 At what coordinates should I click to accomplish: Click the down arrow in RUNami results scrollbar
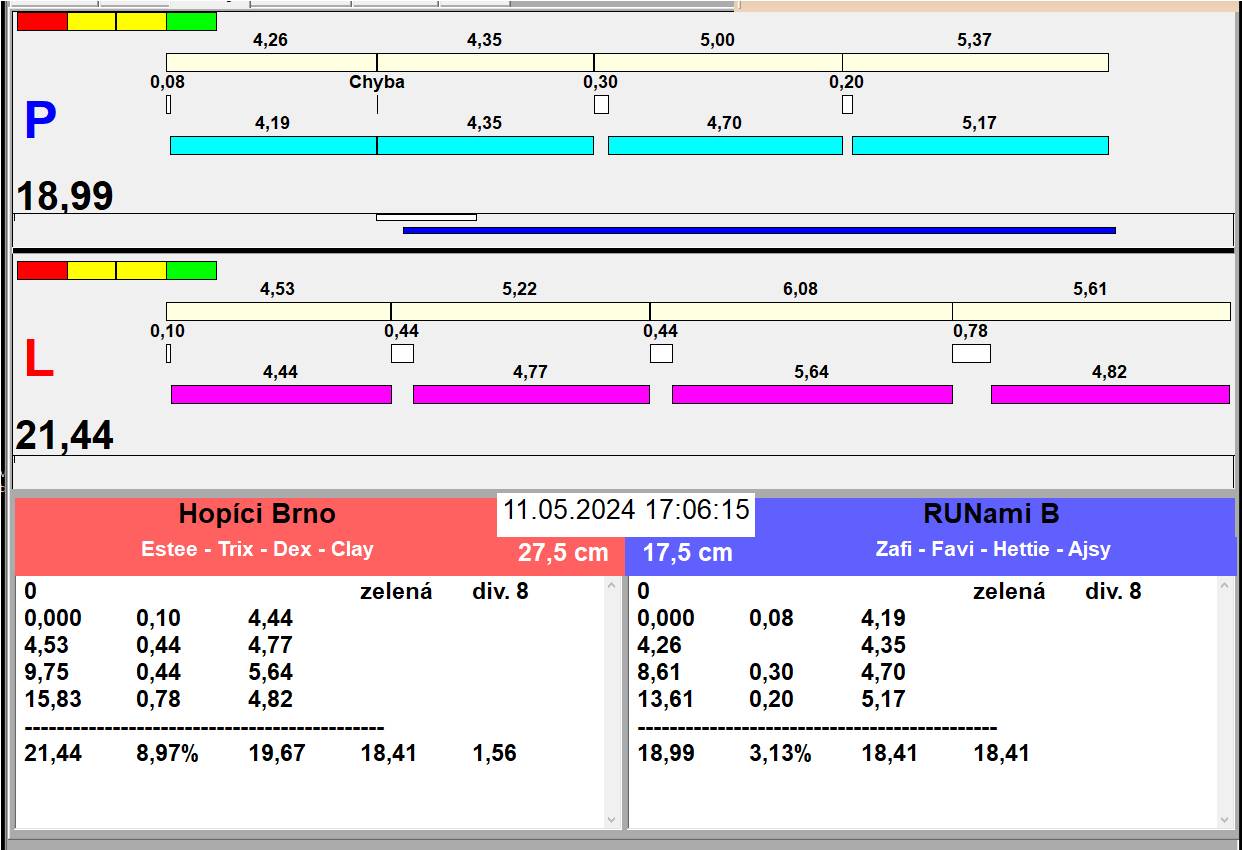1225,819
